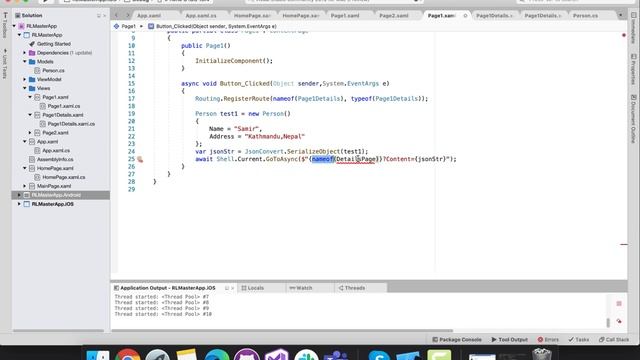
Task: Navigate back in editor history
Action: pos(116,16)
